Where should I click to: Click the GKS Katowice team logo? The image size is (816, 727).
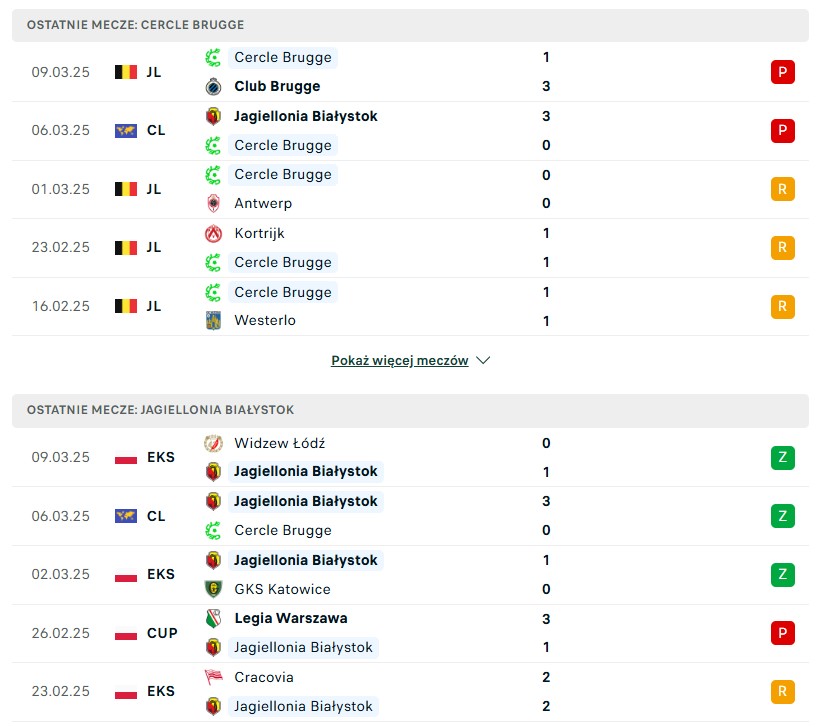[213, 589]
